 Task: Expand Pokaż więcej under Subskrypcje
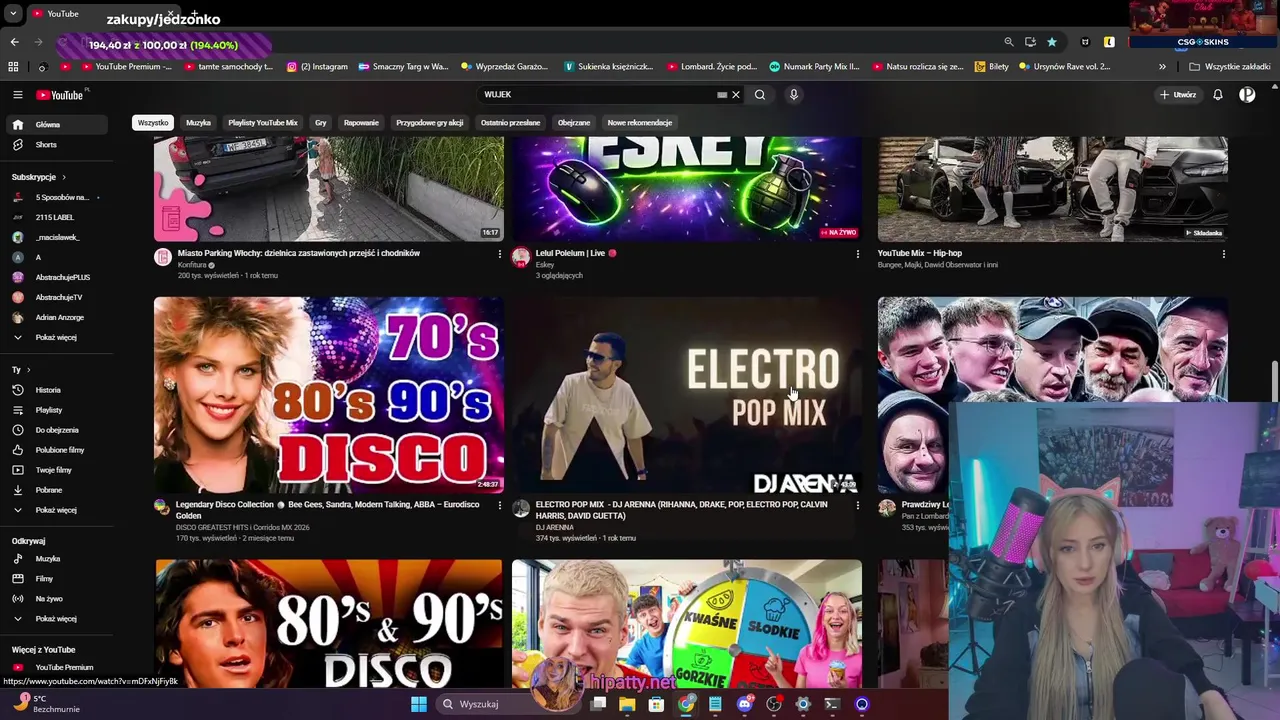tap(56, 337)
